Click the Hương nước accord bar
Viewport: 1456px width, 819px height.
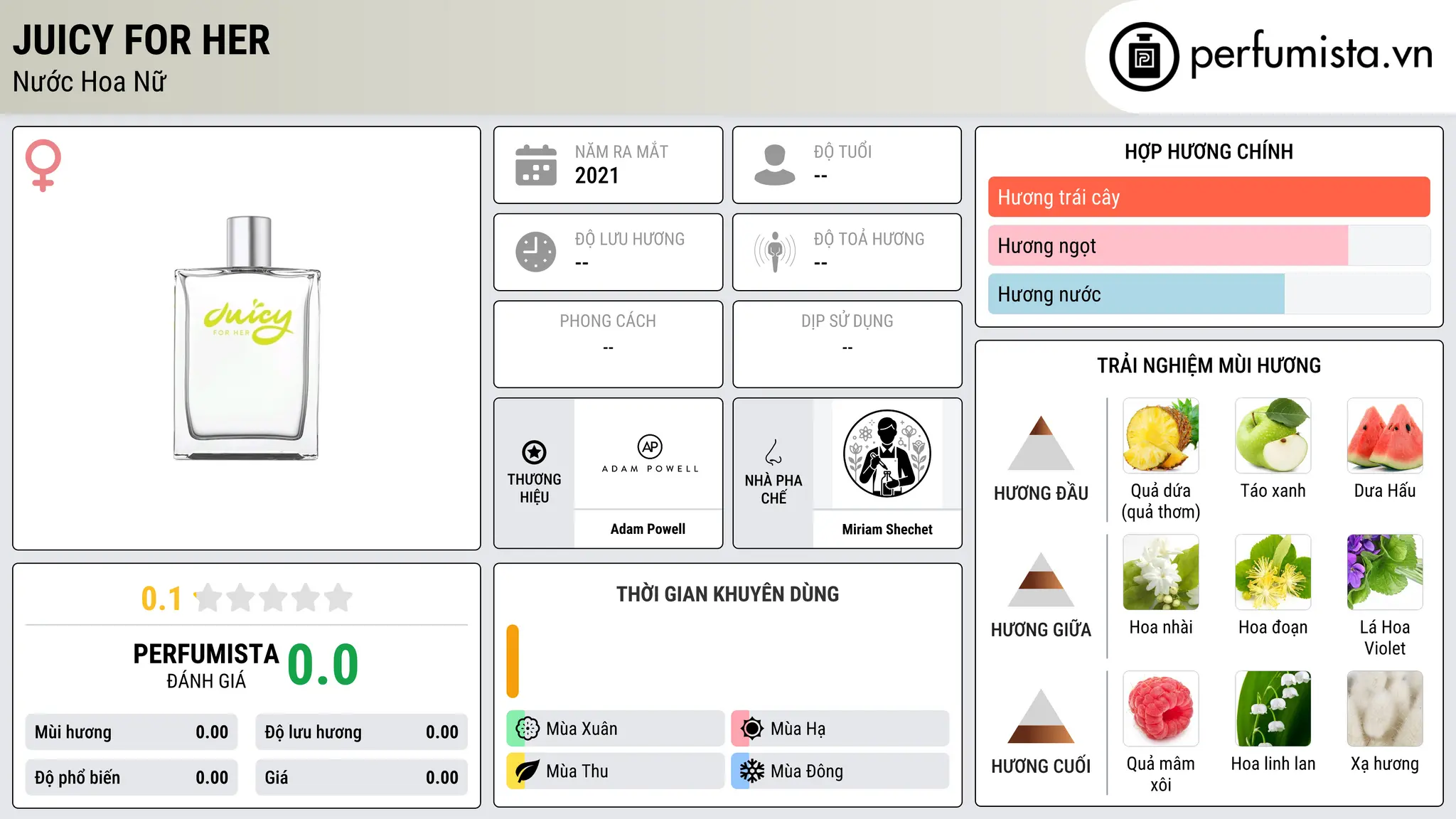tap(1209, 294)
